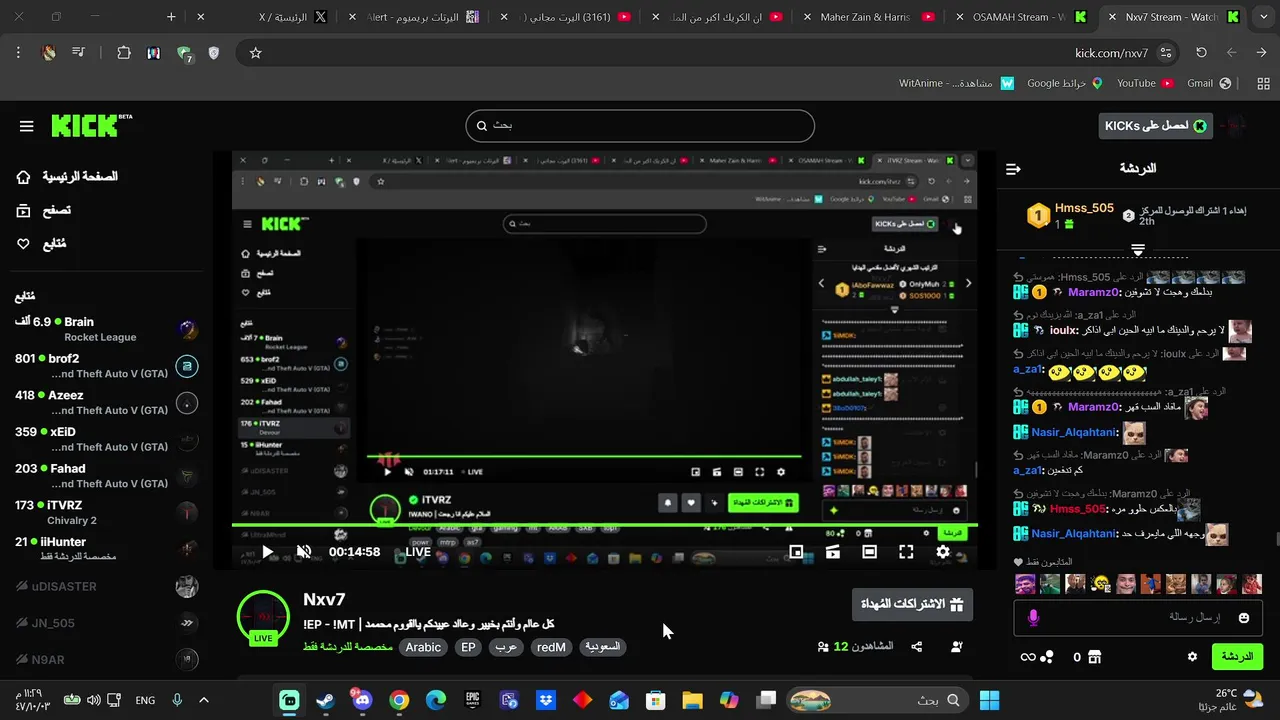1280x720 pixels.
Task: Toggle picture-in-picture mode
Action: pos(796,552)
